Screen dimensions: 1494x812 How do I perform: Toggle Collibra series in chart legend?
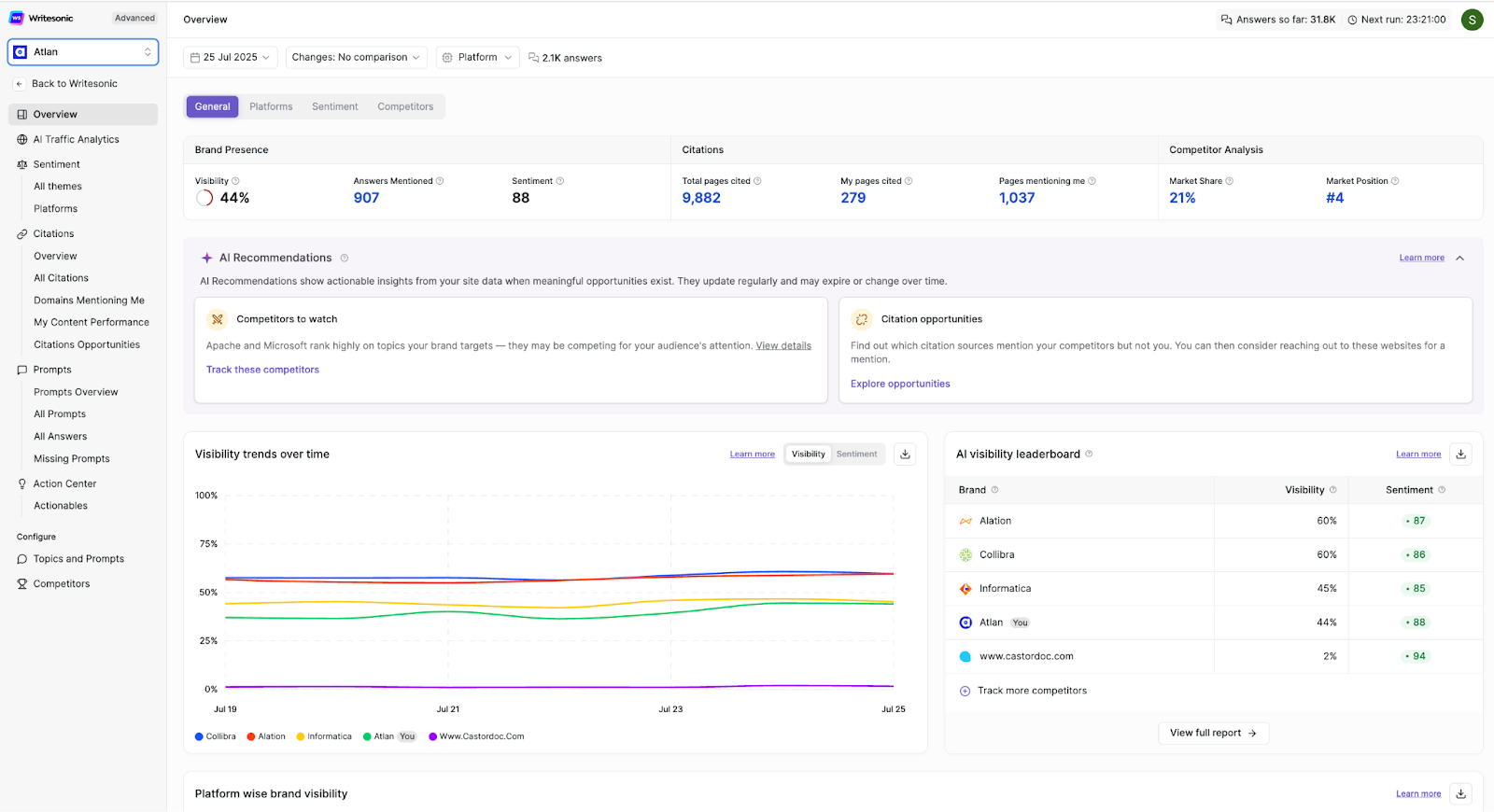216,736
